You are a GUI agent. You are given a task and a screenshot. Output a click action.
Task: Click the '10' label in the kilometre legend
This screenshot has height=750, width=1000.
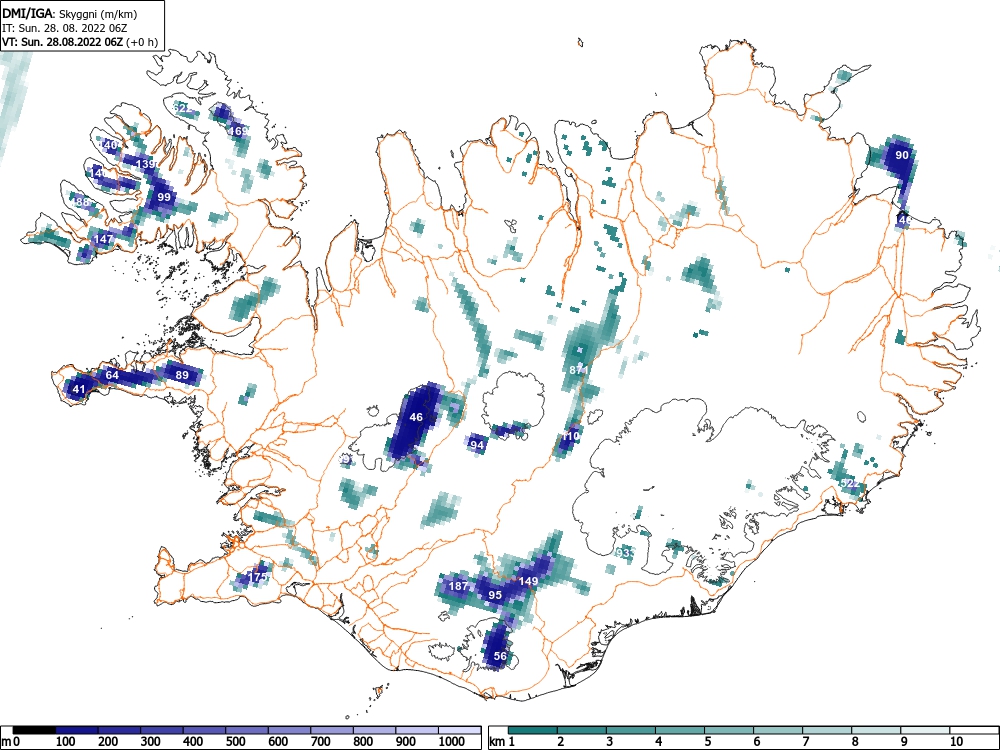tap(955, 742)
